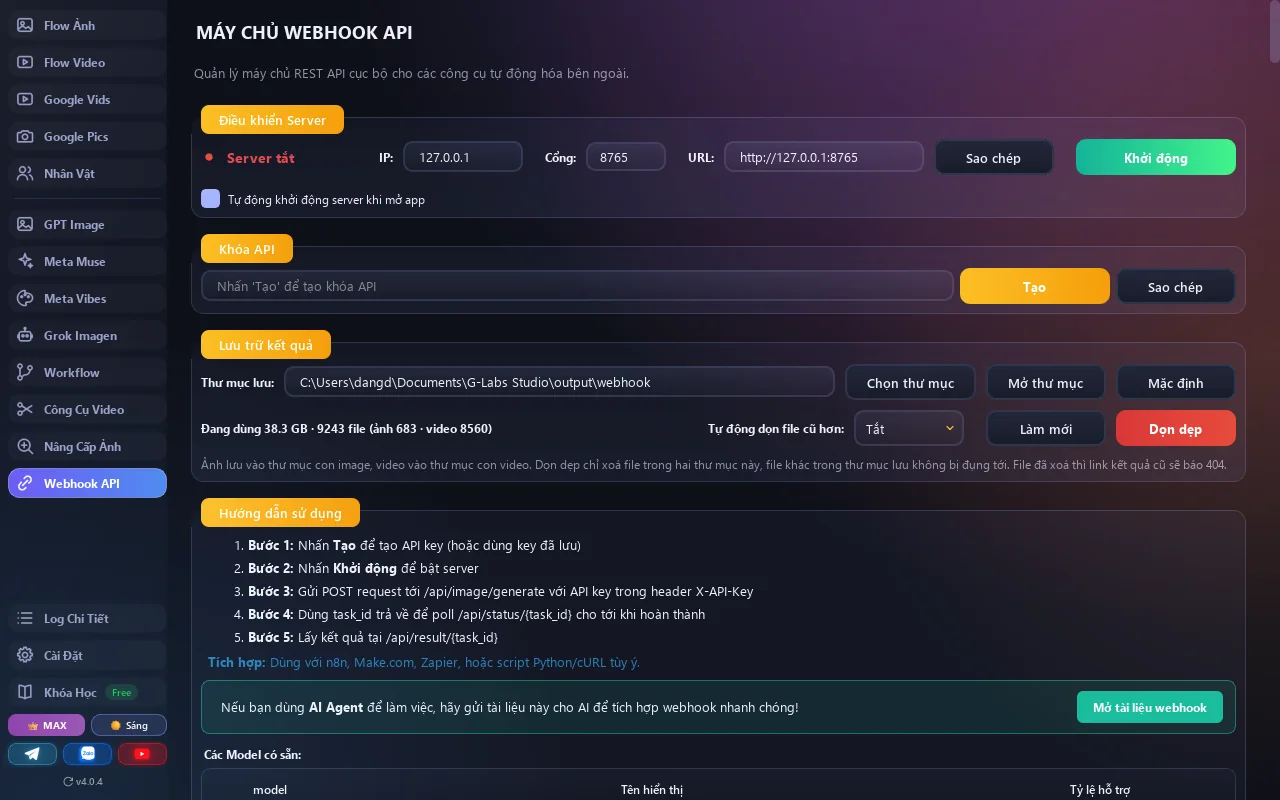Viewport: 1280px width, 800px height.
Task: Click the URL input field
Action: click(x=824, y=158)
